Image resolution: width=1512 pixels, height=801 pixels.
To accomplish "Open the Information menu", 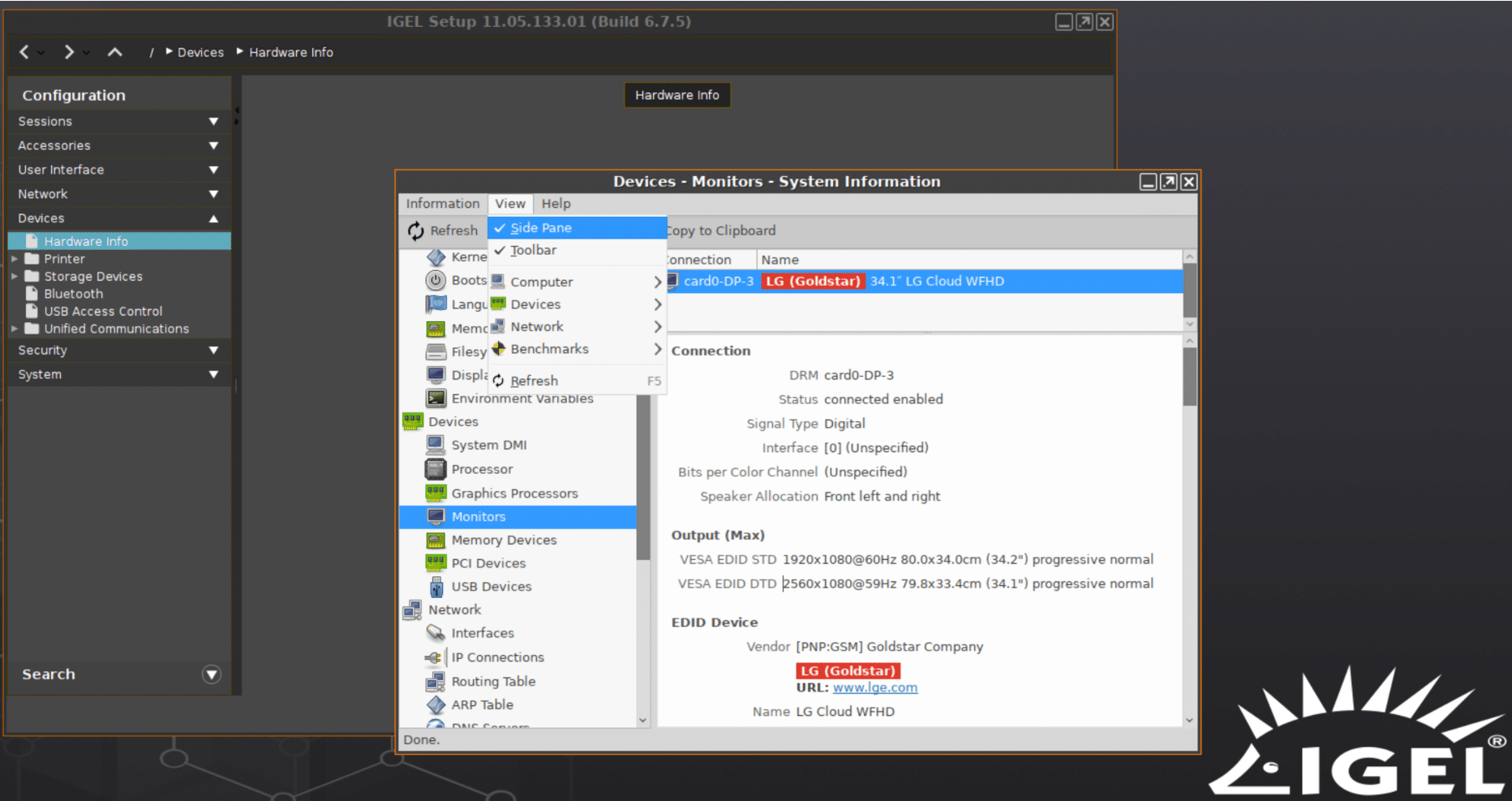I will click(x=443, y=204).
